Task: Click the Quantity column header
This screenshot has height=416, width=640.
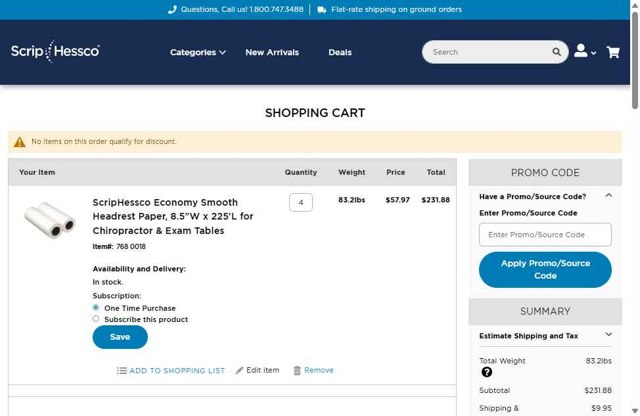Action: [301, 172]
